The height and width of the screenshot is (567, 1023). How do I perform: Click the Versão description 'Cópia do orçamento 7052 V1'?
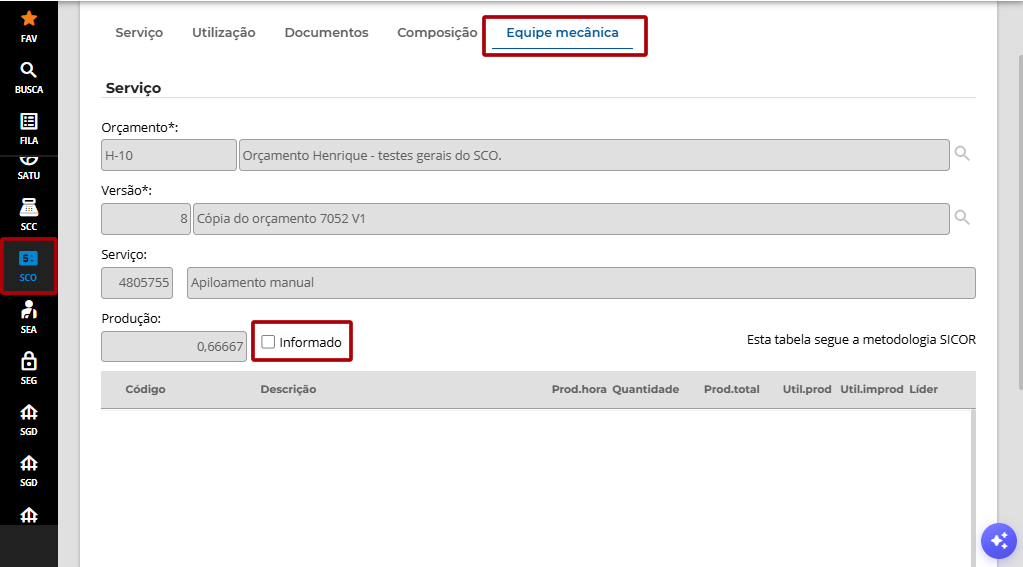(572, 219)
